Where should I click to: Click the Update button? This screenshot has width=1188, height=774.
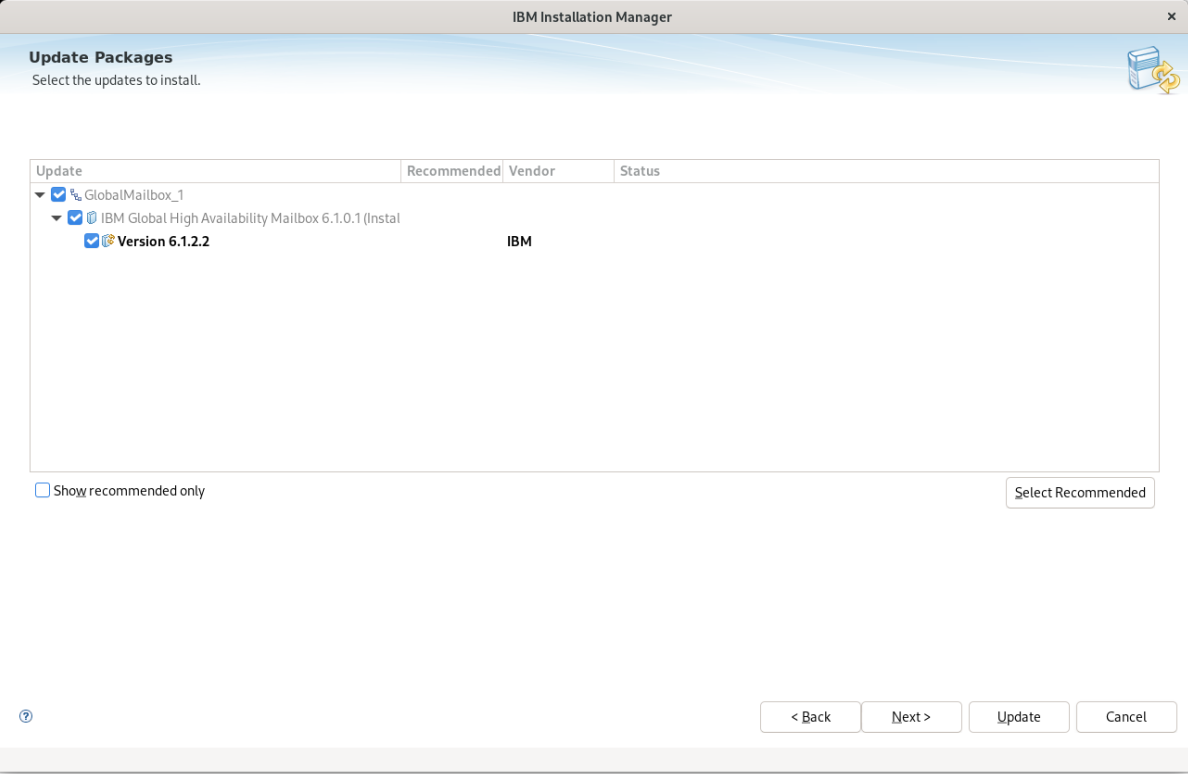coord(1018,717)
